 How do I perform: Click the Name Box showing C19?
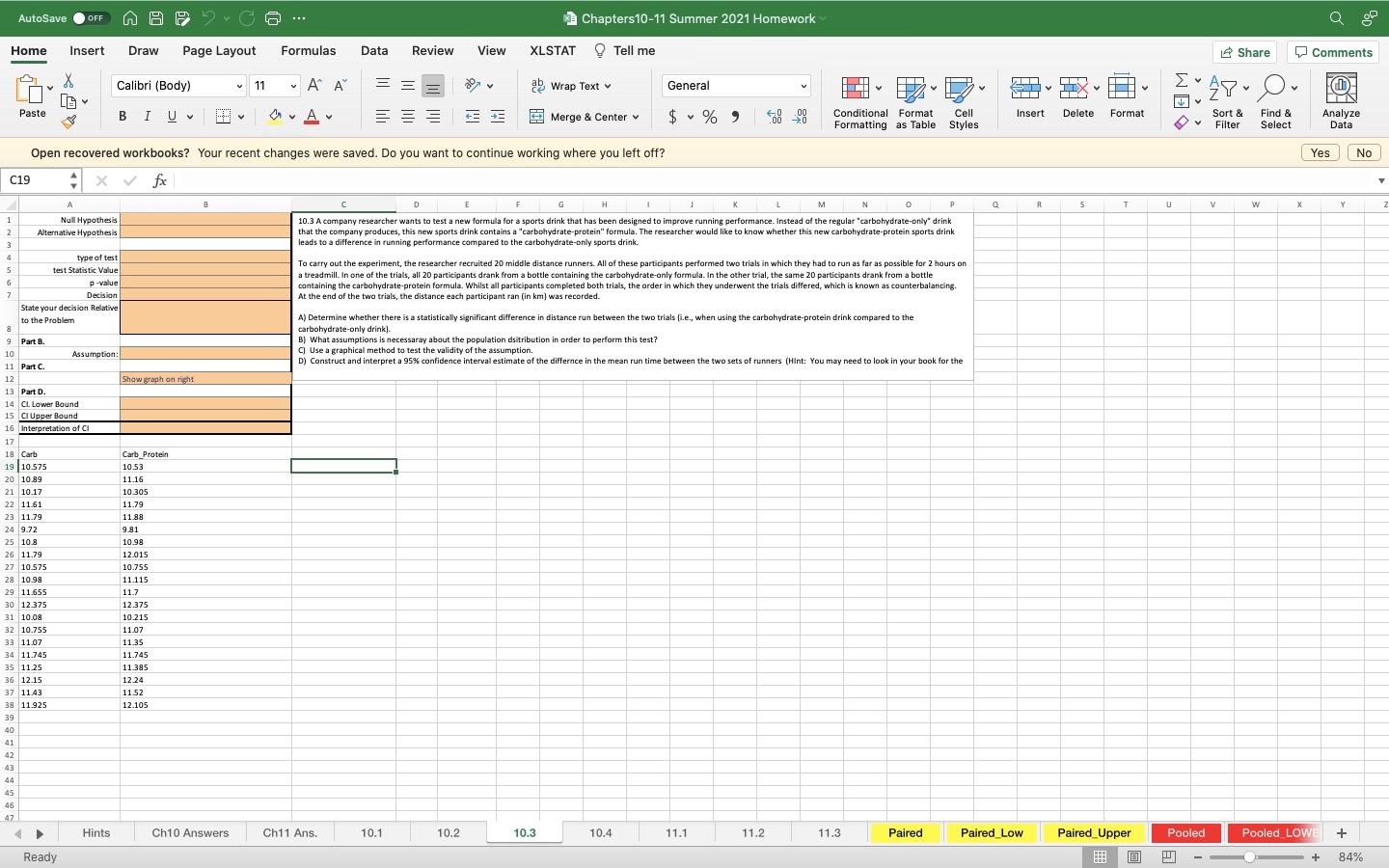point(41,180)
